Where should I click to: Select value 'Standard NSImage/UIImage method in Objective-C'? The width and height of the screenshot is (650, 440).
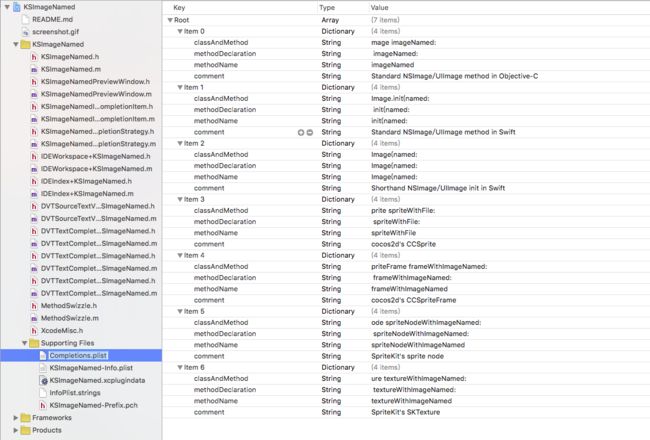click(455, 76)
